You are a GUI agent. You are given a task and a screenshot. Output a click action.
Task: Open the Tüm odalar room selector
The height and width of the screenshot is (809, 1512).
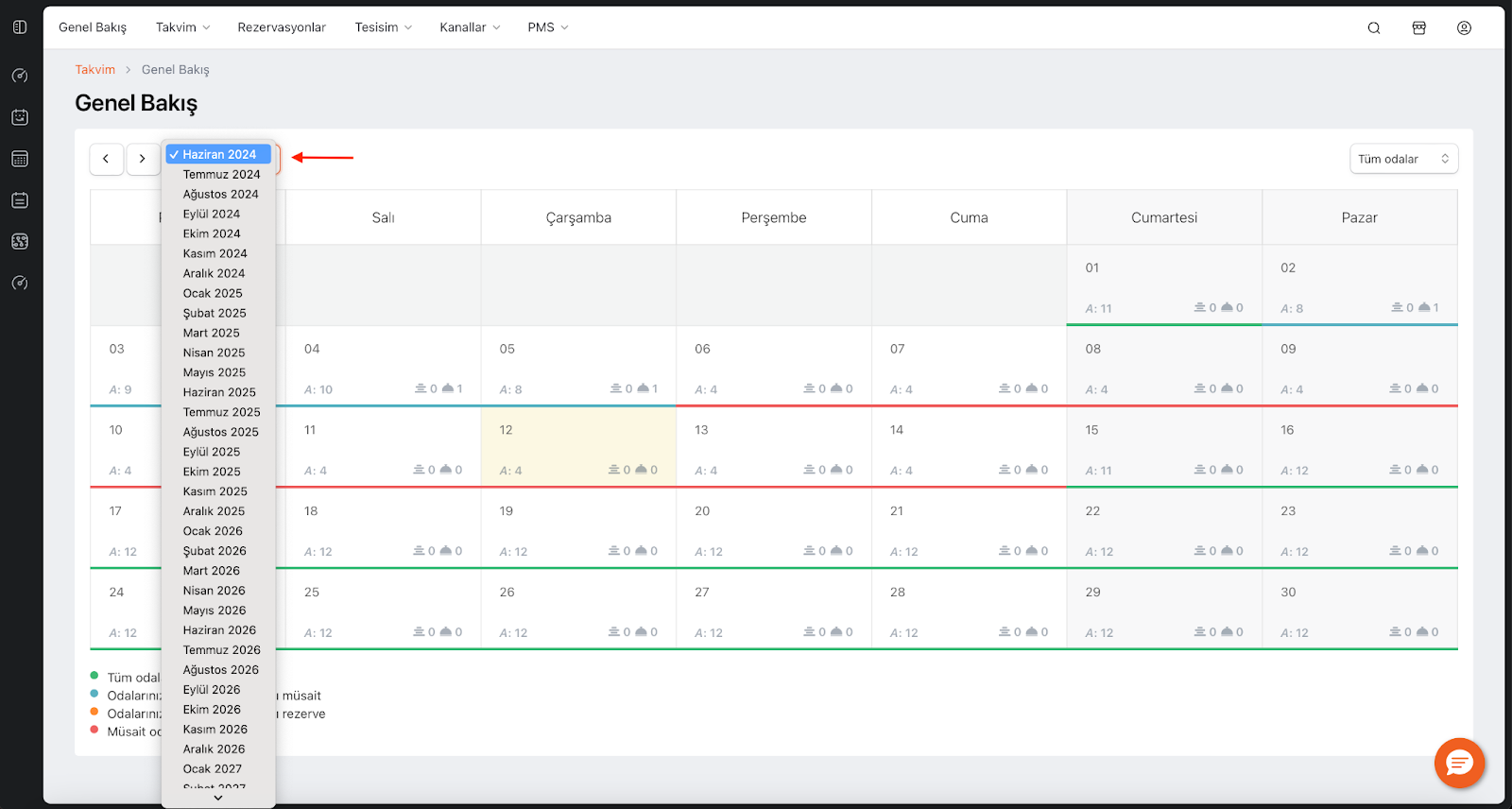(1403, 159)
